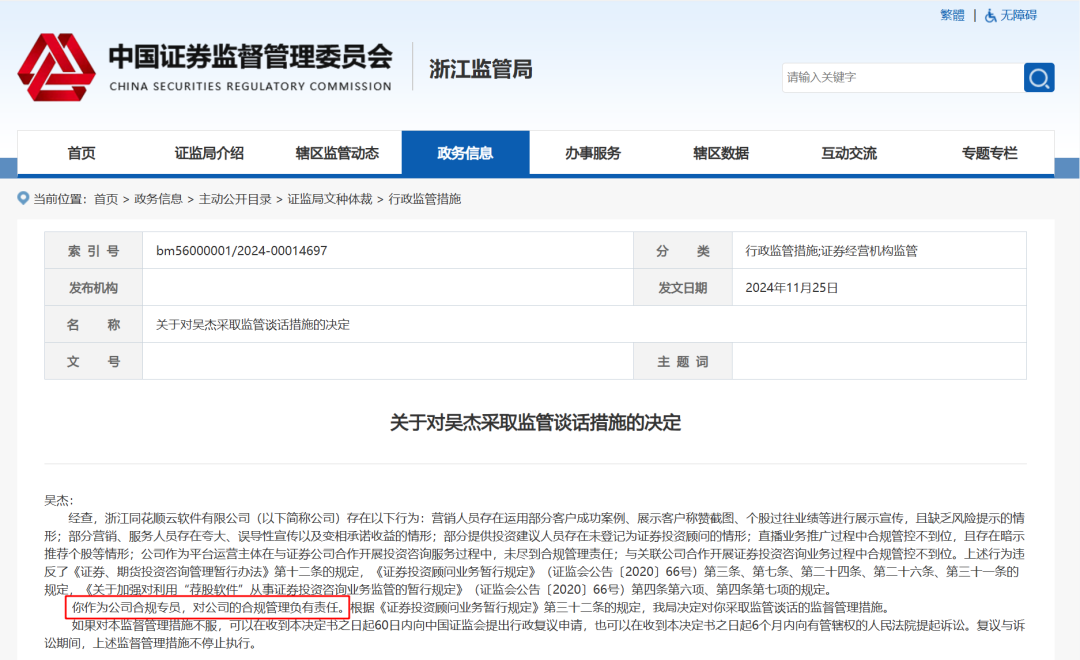
Task: Click the 发文日期 label cell
Action: pos(683,288)
